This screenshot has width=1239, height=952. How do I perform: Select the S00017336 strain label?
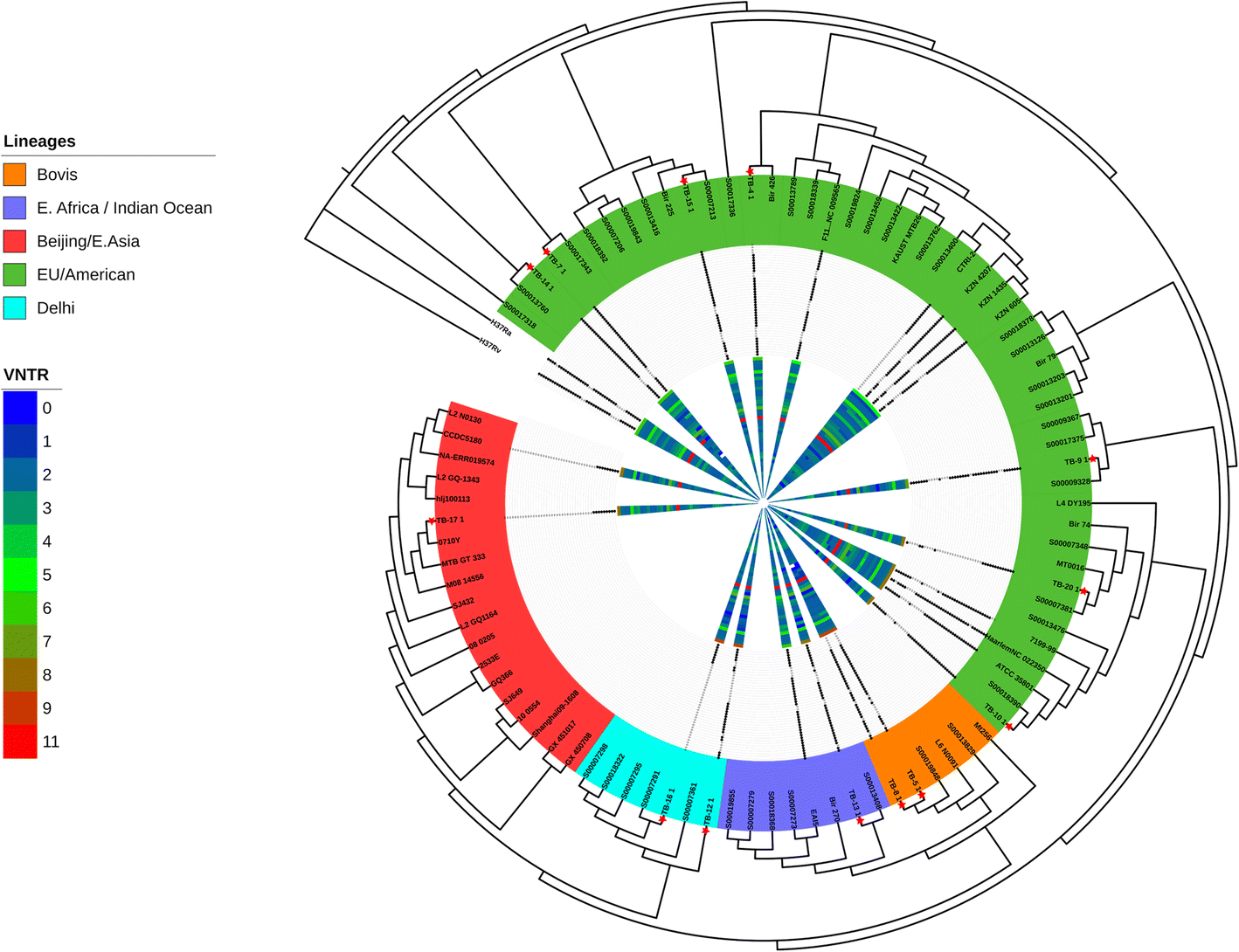pyautogui.click(x=730, y=197)
